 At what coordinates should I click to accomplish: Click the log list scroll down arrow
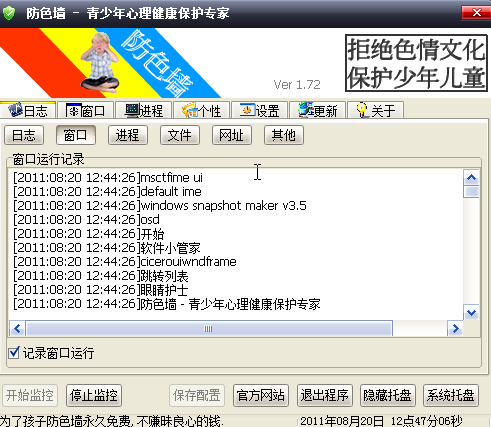coord(471,313)
